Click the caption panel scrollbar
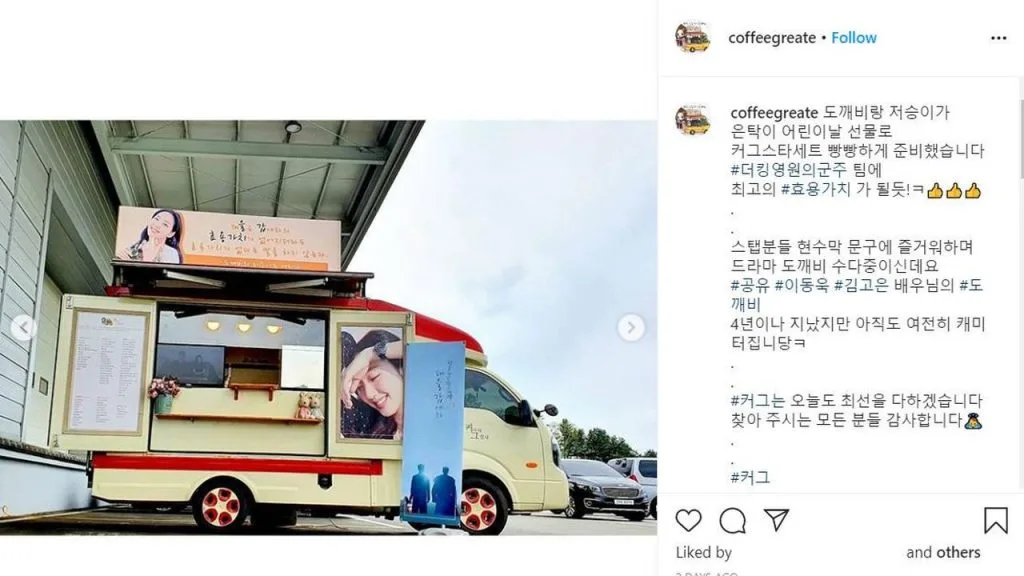 tap(1021, 137)
